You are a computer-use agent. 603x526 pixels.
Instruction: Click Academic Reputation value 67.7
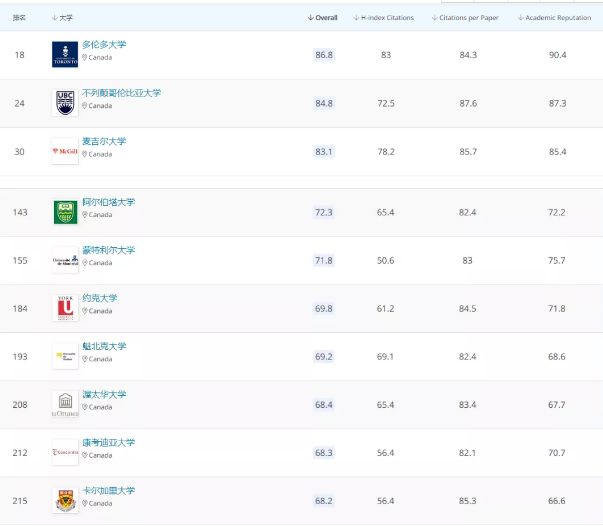[x=557, y=405]
